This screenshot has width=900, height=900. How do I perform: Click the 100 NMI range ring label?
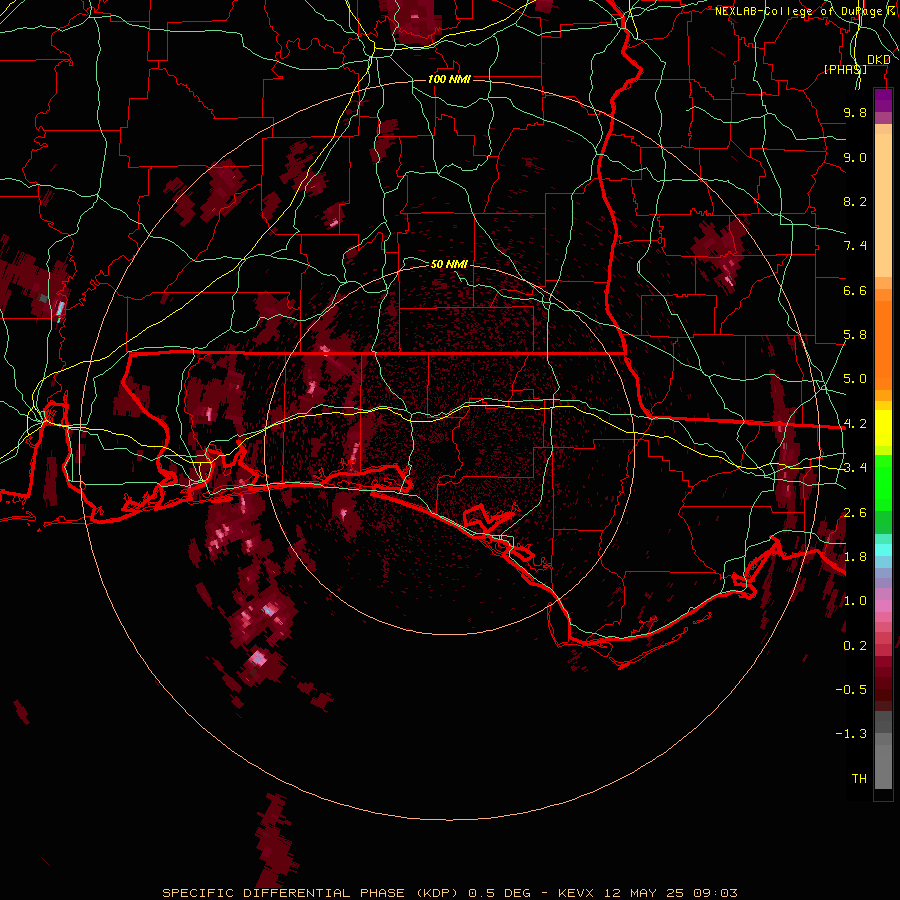click(449, 79)
